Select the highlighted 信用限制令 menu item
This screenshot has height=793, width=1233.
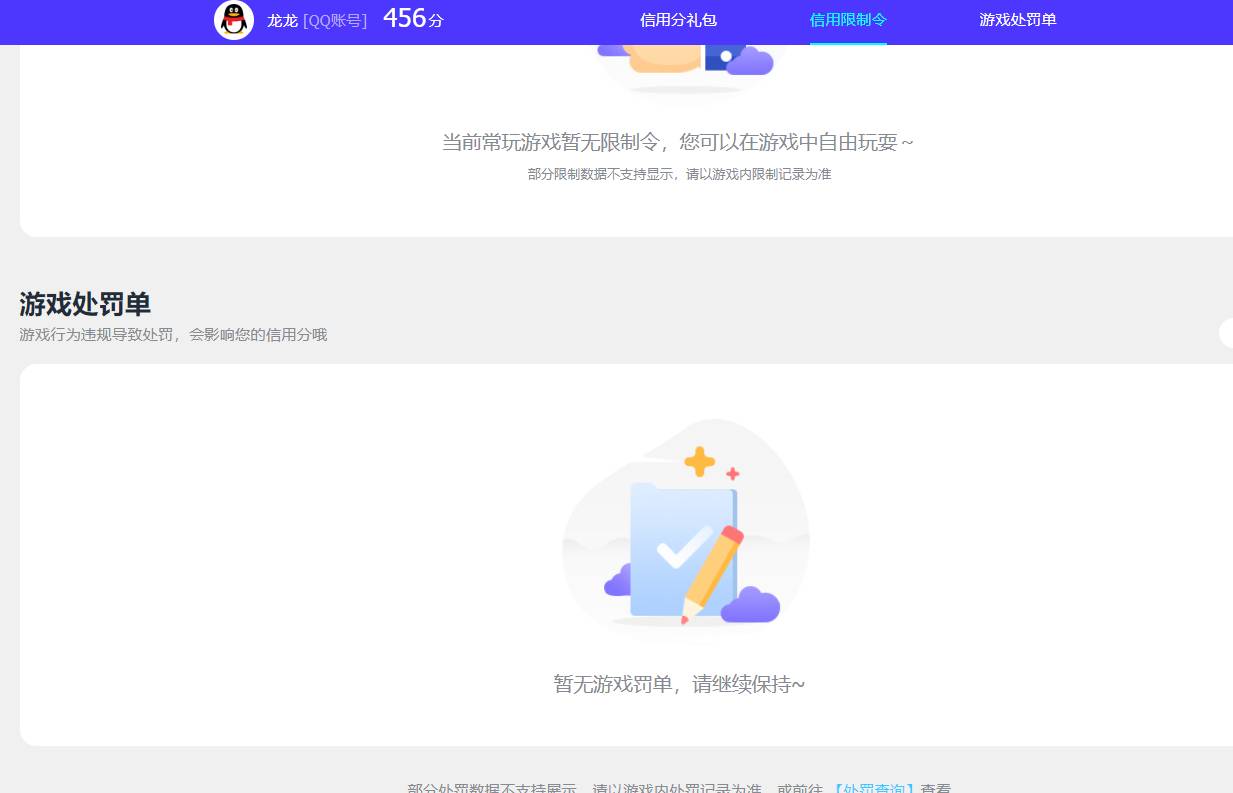point(847,20)
